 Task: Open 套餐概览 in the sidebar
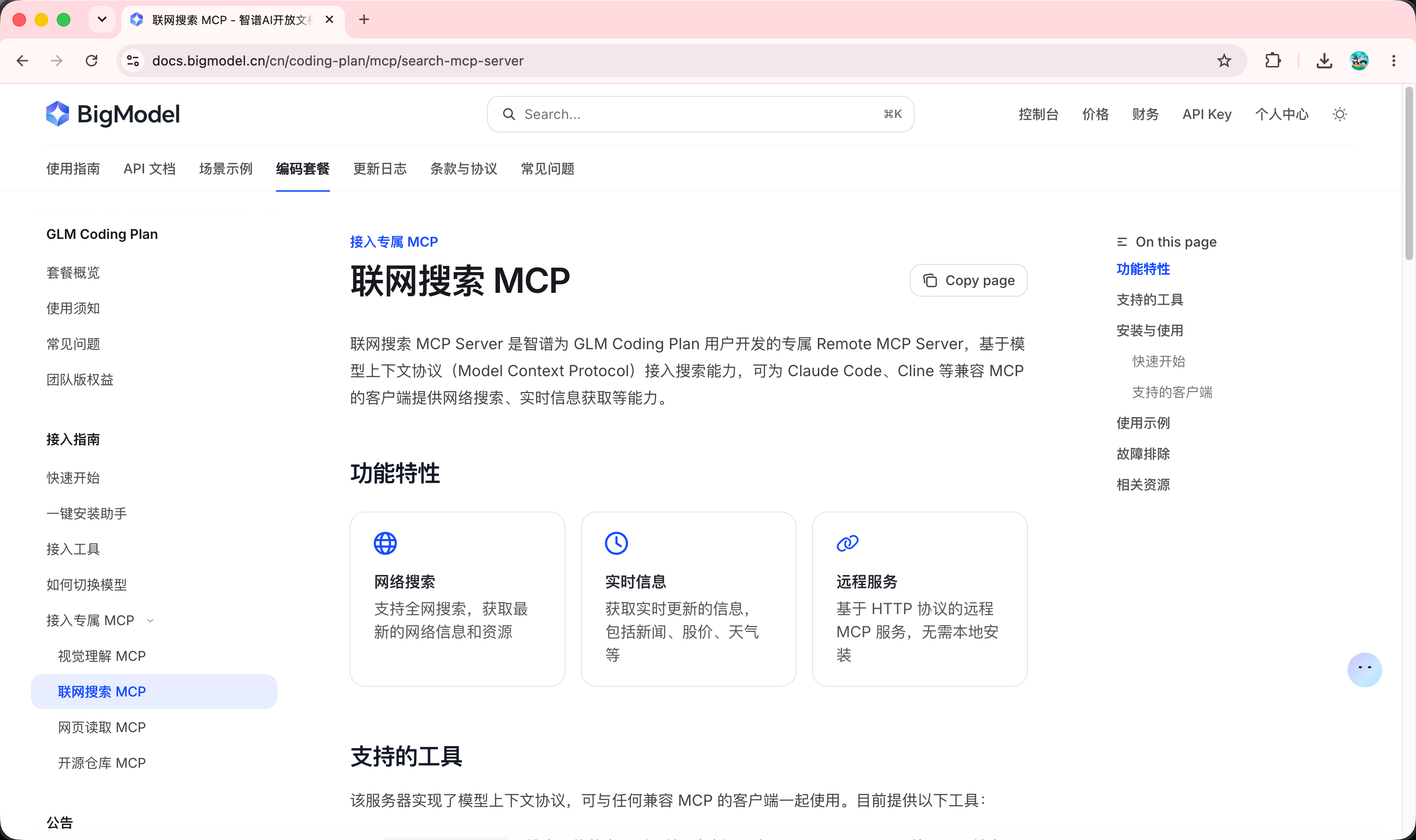[x=73, y=273]
